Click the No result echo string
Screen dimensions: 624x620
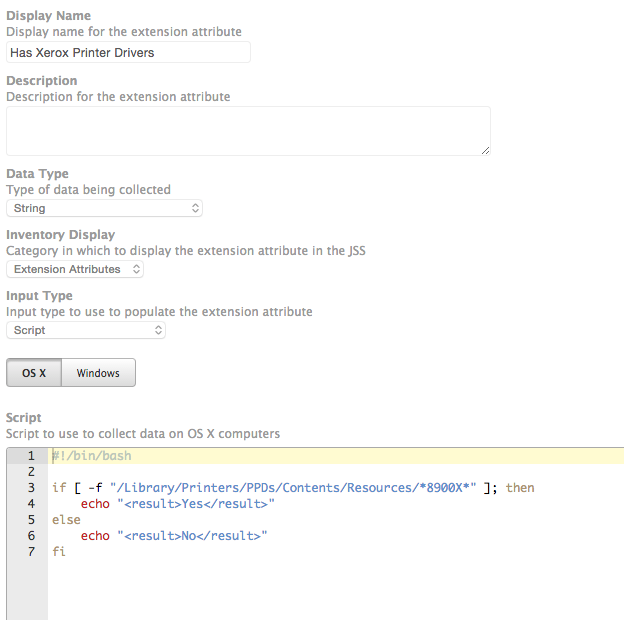[x=192, y=536]
